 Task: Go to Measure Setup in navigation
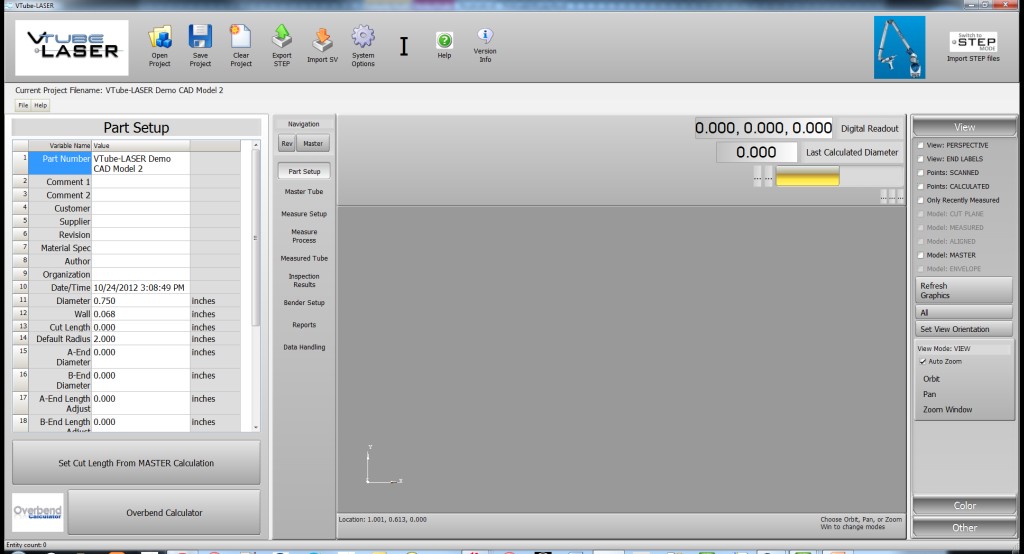(304, 214)
